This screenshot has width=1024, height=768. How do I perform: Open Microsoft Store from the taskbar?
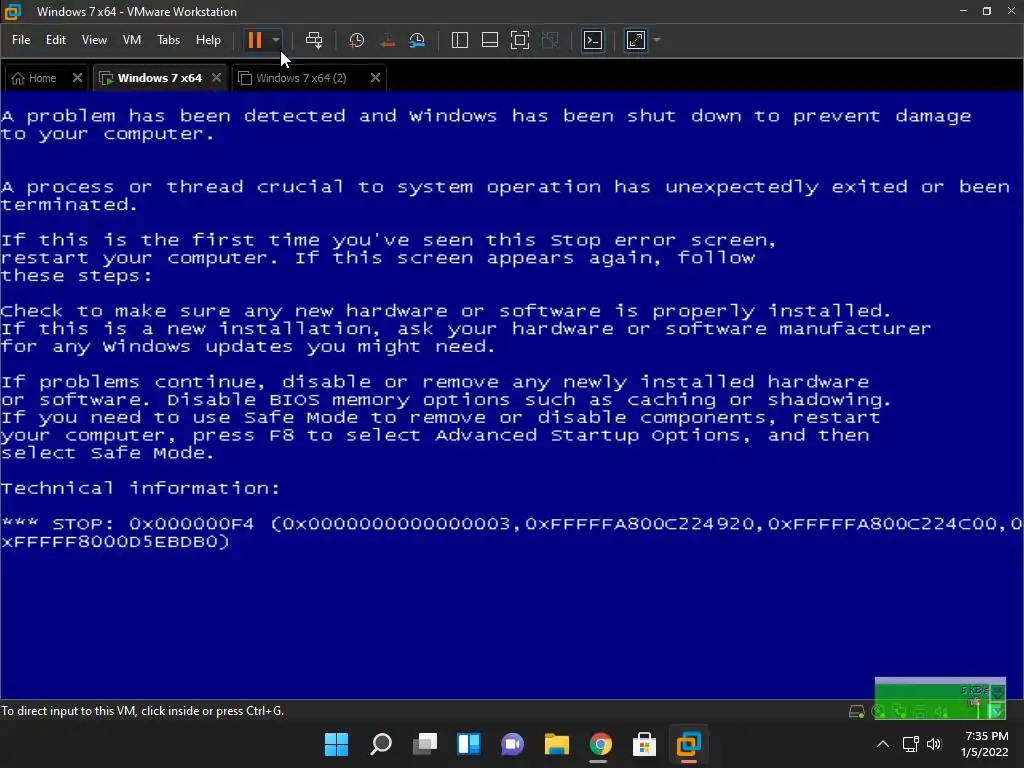[x=644, y=744]
